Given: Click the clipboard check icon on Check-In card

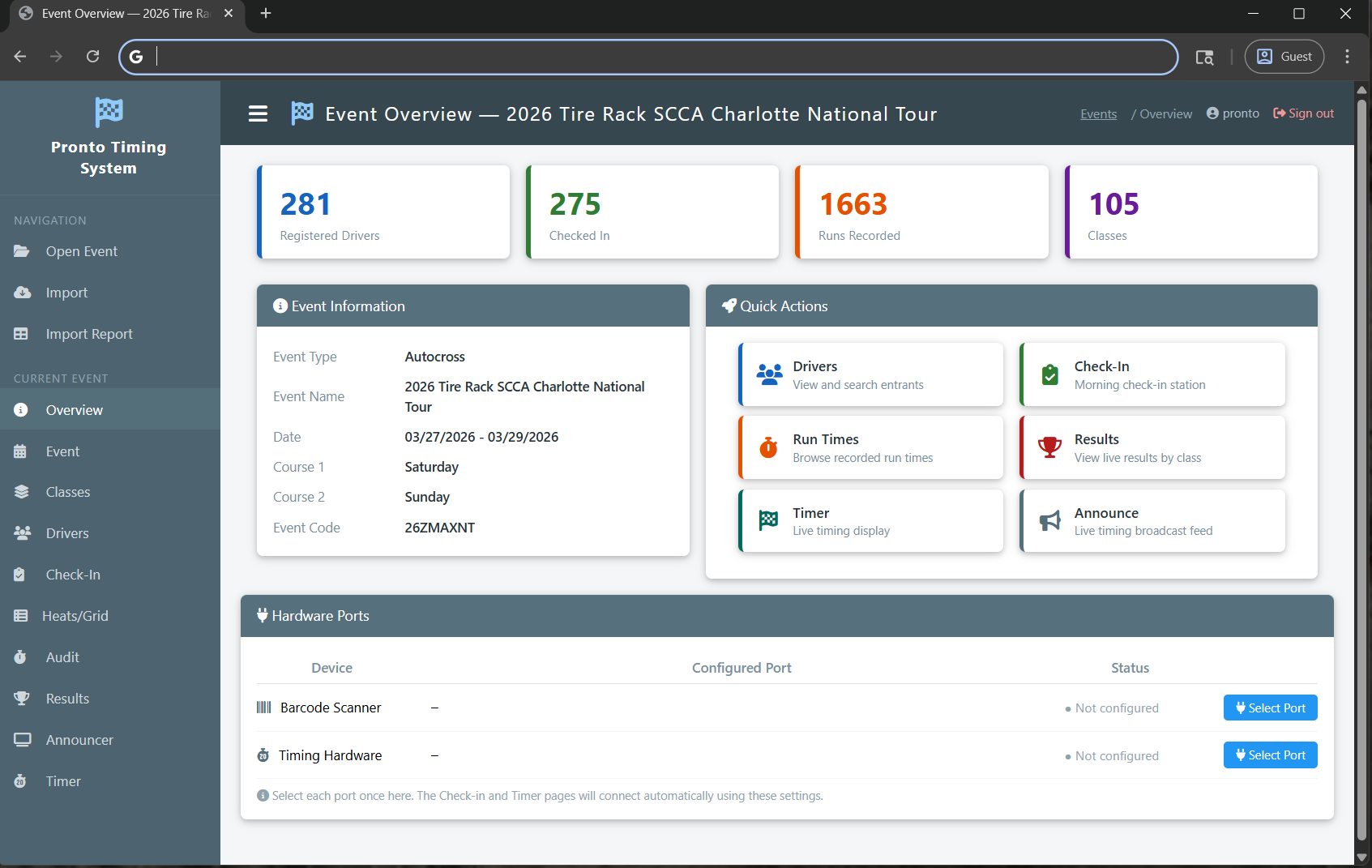Looking at the screenshot, I should (x=1049, y=374).
